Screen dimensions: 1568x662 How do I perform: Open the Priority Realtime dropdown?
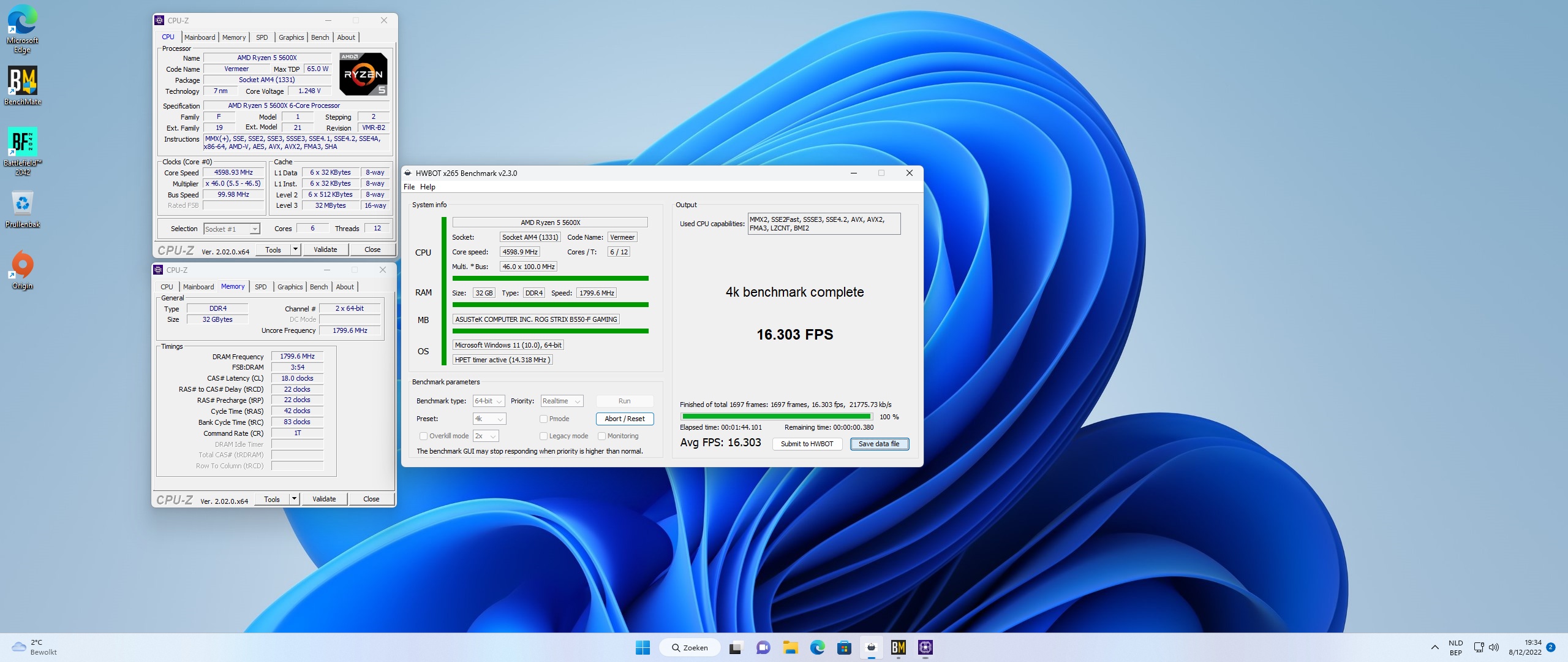[x=562, y=401]
